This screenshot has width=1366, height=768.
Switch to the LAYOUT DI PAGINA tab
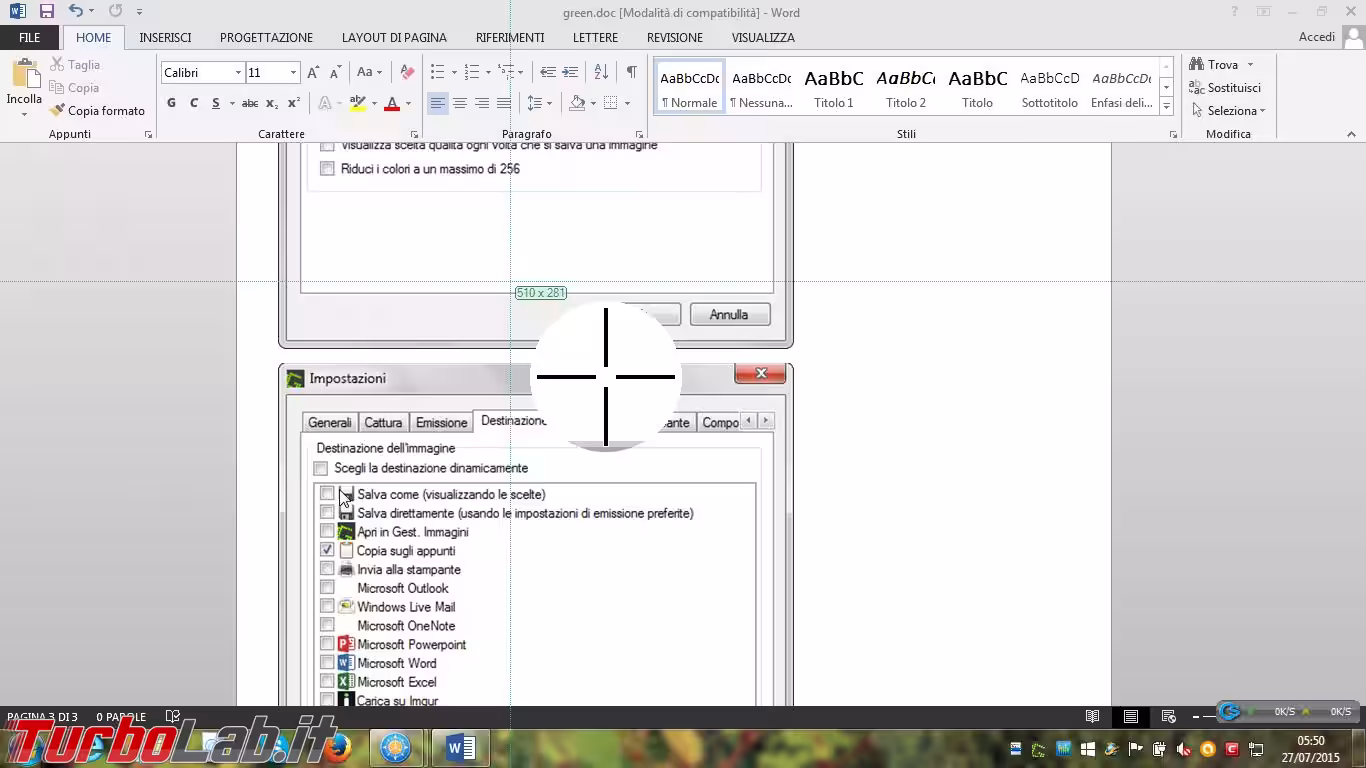(x=394, y=37)
